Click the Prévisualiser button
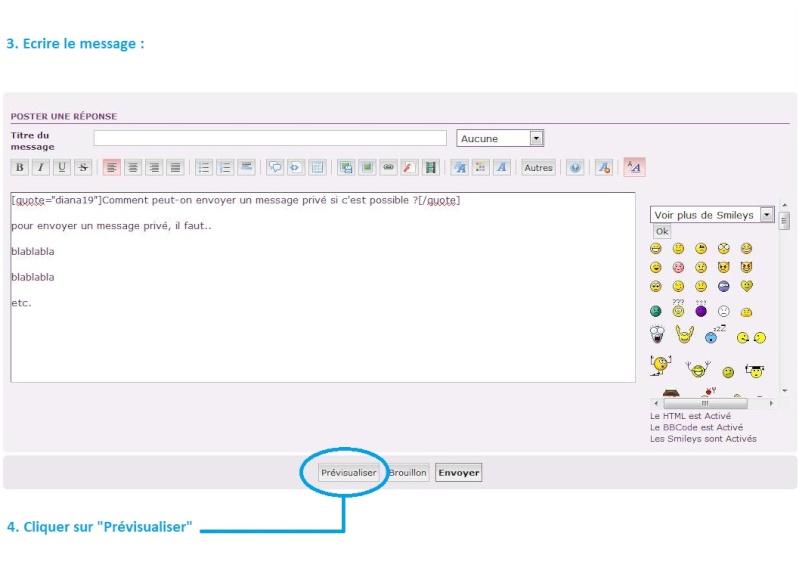This screenshot has height=565, width=799. (x=349, y=472)
